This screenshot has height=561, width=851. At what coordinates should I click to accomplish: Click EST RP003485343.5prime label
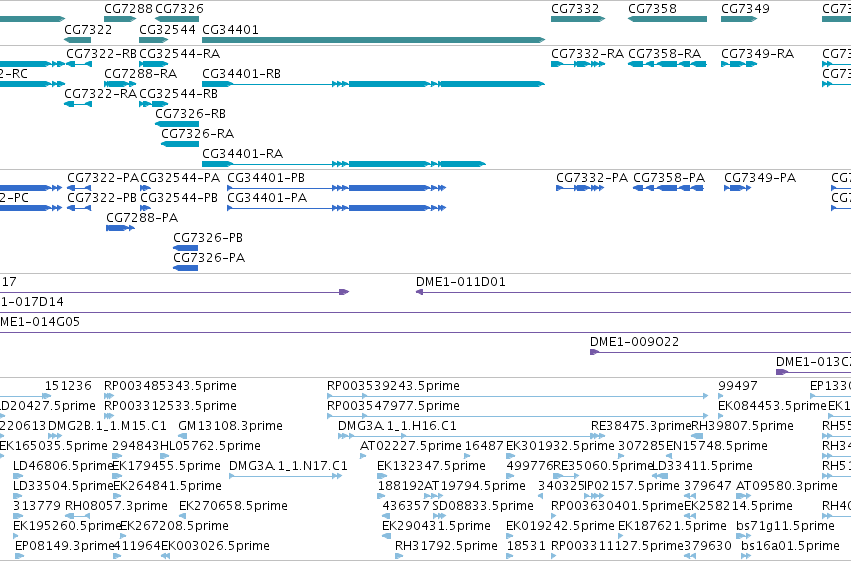(x=170, y=386)
